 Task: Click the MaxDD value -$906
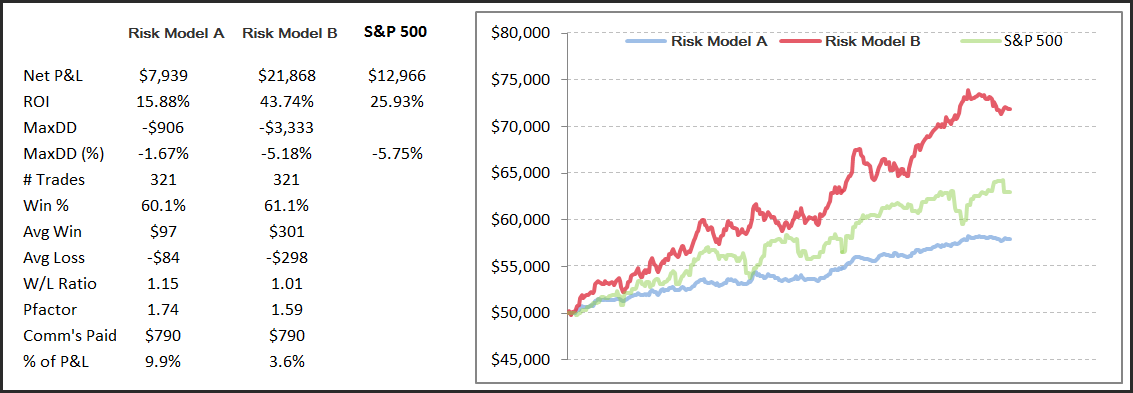(163, 128)
